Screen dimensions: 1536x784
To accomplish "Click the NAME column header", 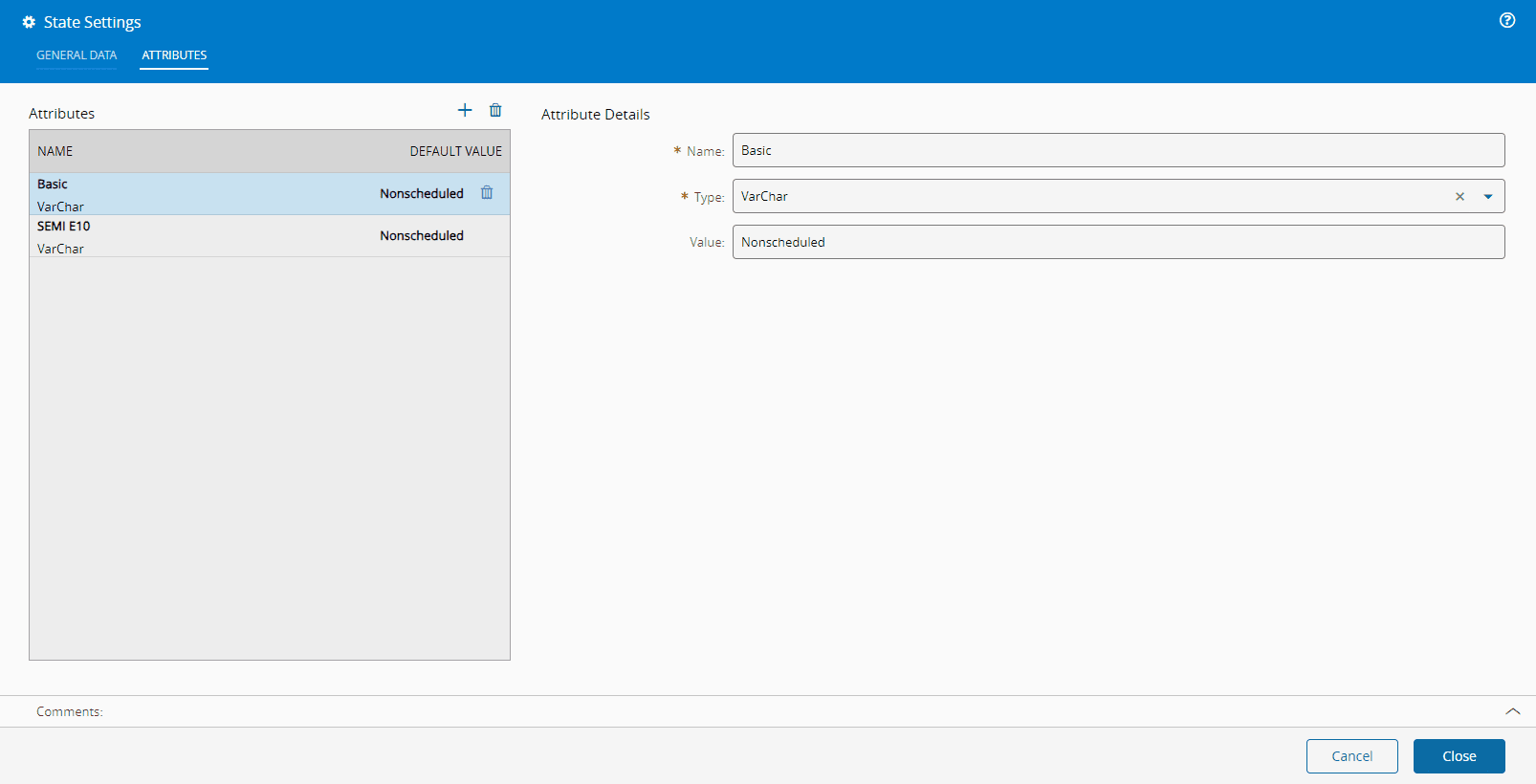I will (x=55, y=151).
